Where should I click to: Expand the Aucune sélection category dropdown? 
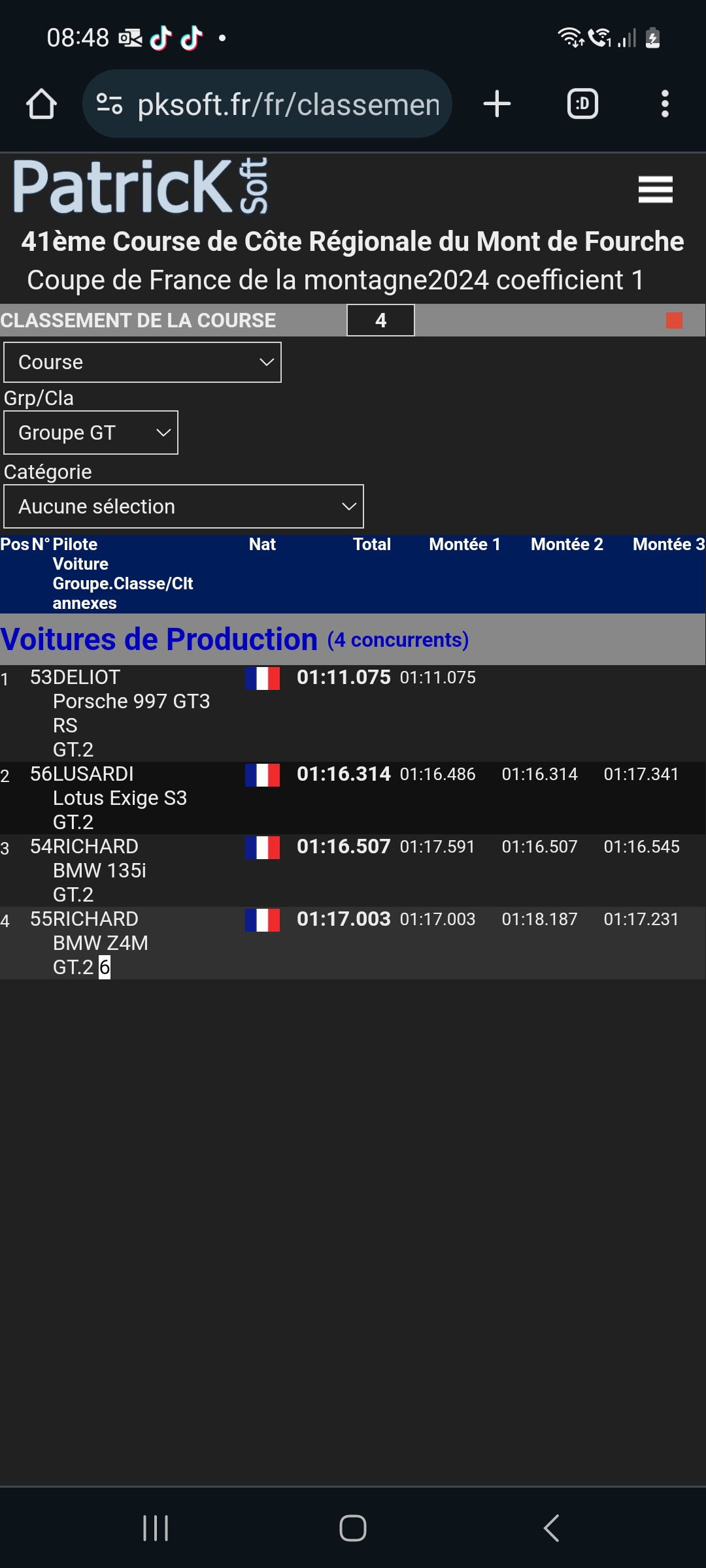point(184,506)
